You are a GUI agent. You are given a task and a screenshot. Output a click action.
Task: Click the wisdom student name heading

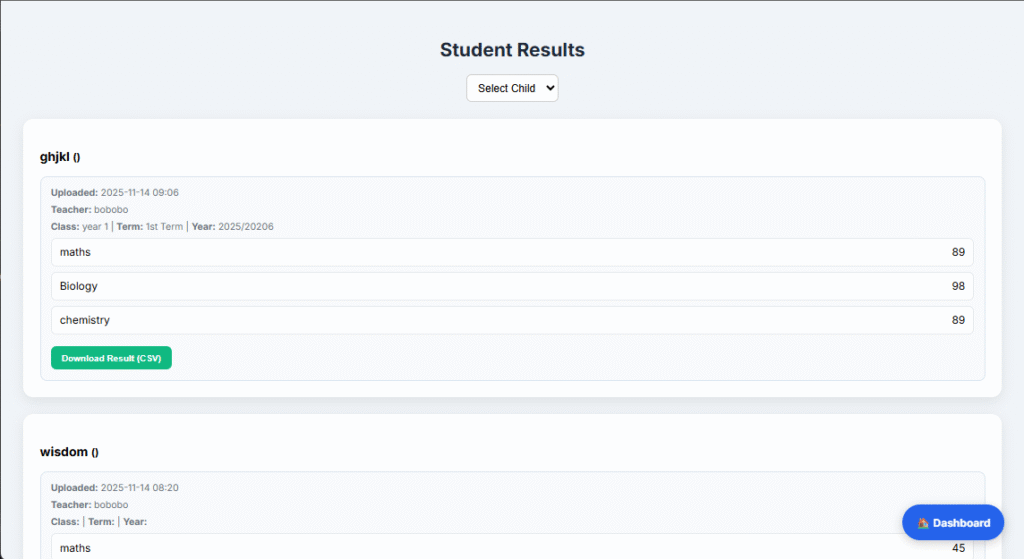pos(63,452)
